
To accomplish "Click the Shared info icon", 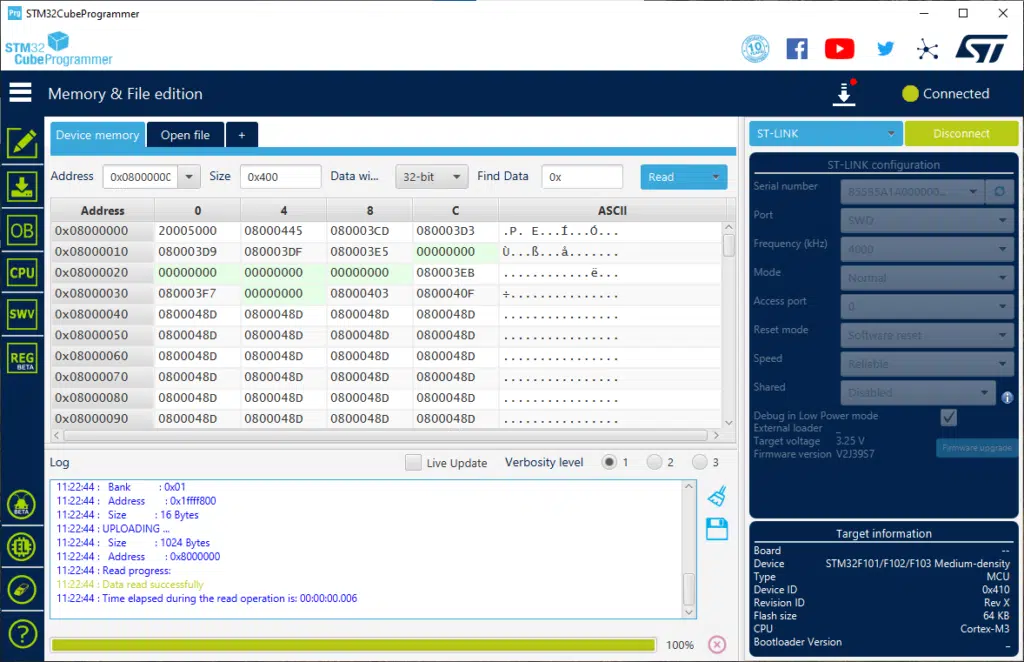I will pos(1008,398).
